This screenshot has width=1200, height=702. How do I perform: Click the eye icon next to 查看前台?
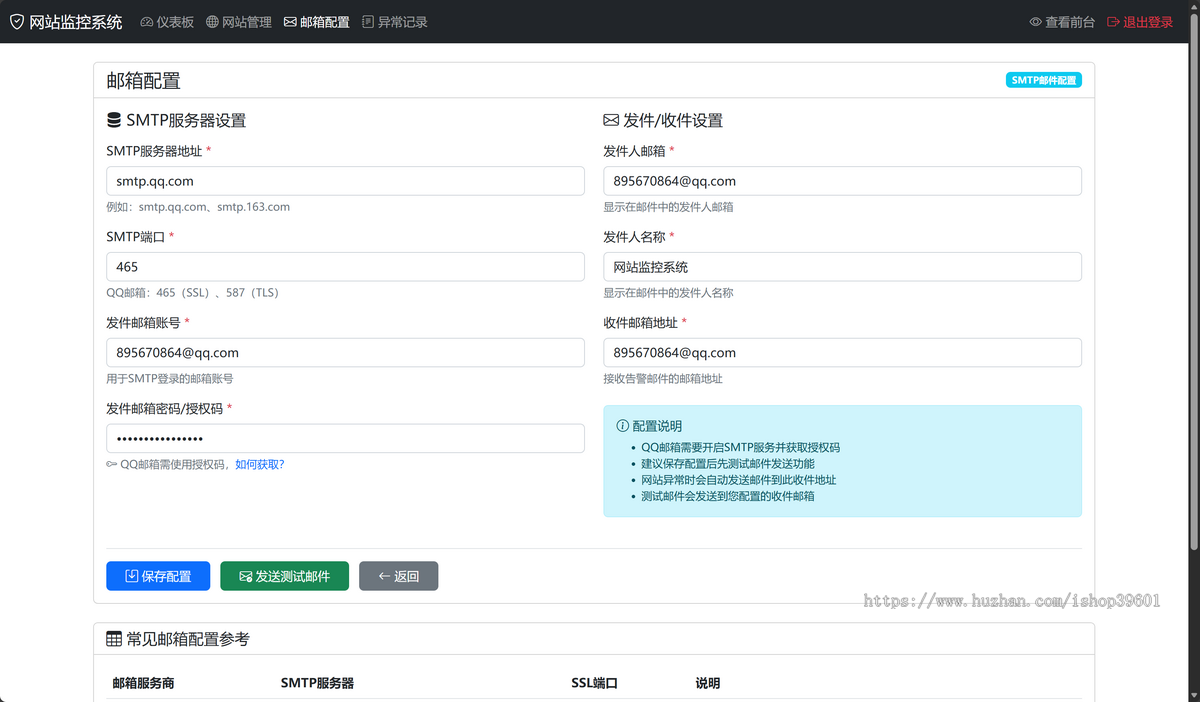tap(1037, 20)
